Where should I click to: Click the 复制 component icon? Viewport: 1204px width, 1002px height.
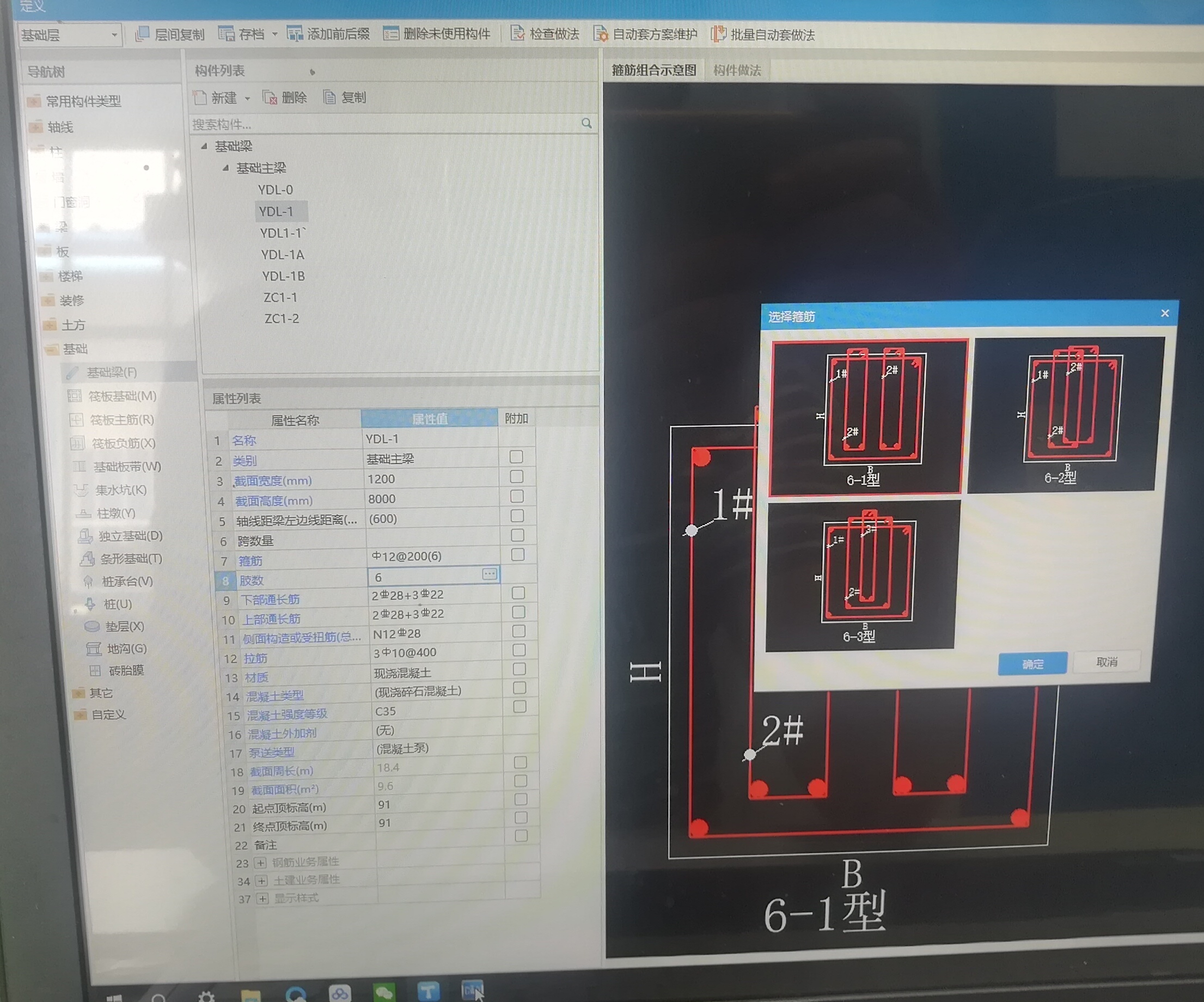(x=329, y=97)
